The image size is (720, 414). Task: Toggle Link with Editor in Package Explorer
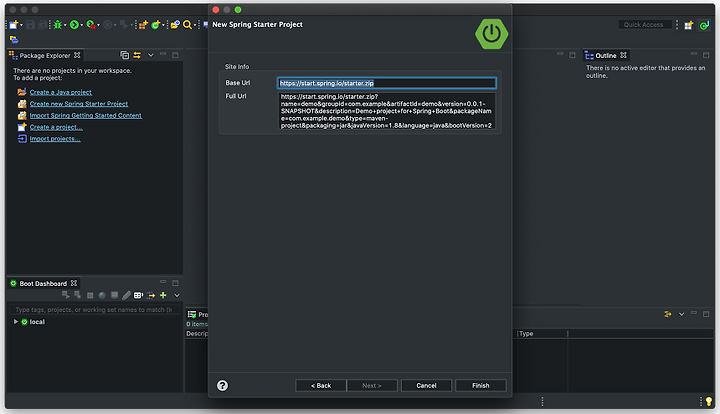[137, 55]
